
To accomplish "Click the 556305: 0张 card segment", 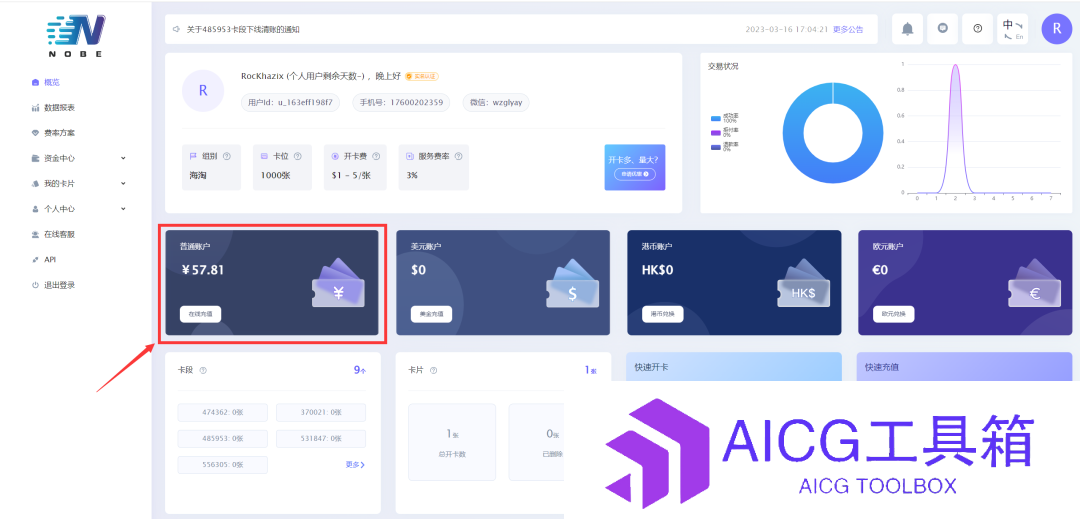I will click(222, 465).
